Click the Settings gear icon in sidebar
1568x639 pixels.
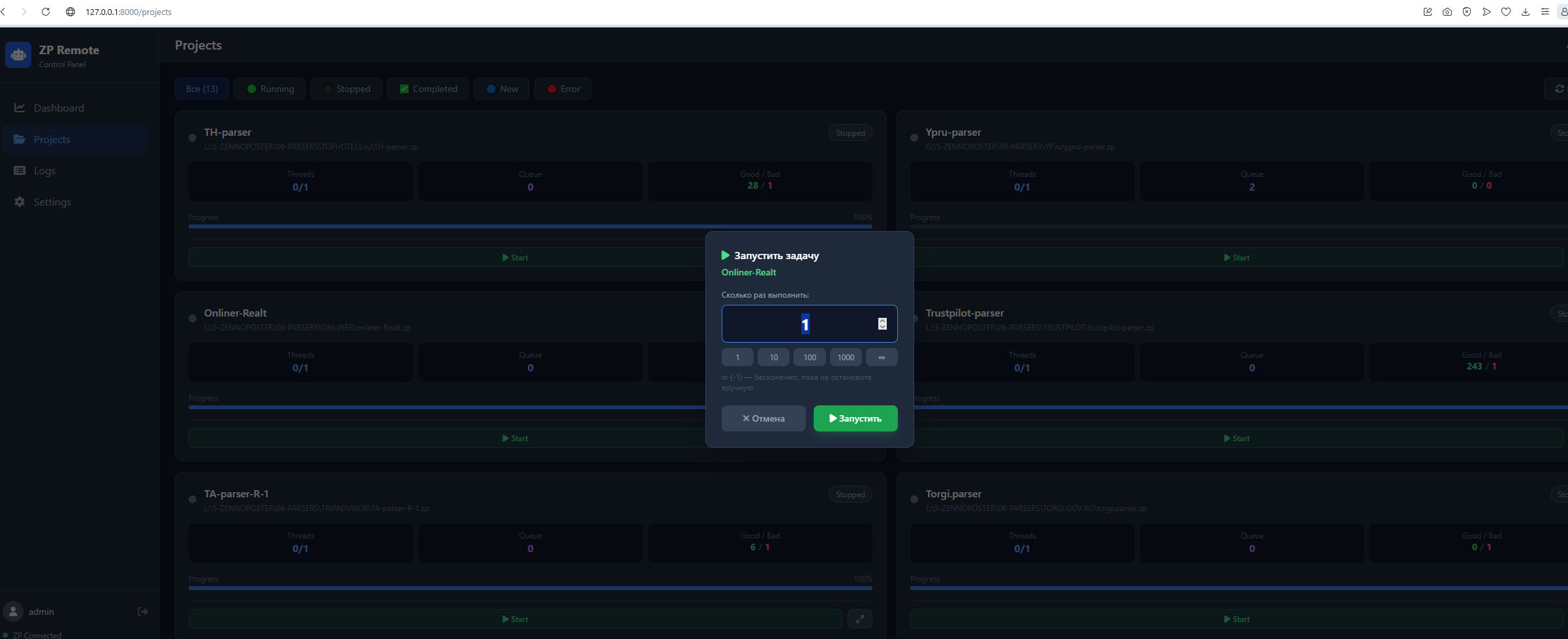20,202
